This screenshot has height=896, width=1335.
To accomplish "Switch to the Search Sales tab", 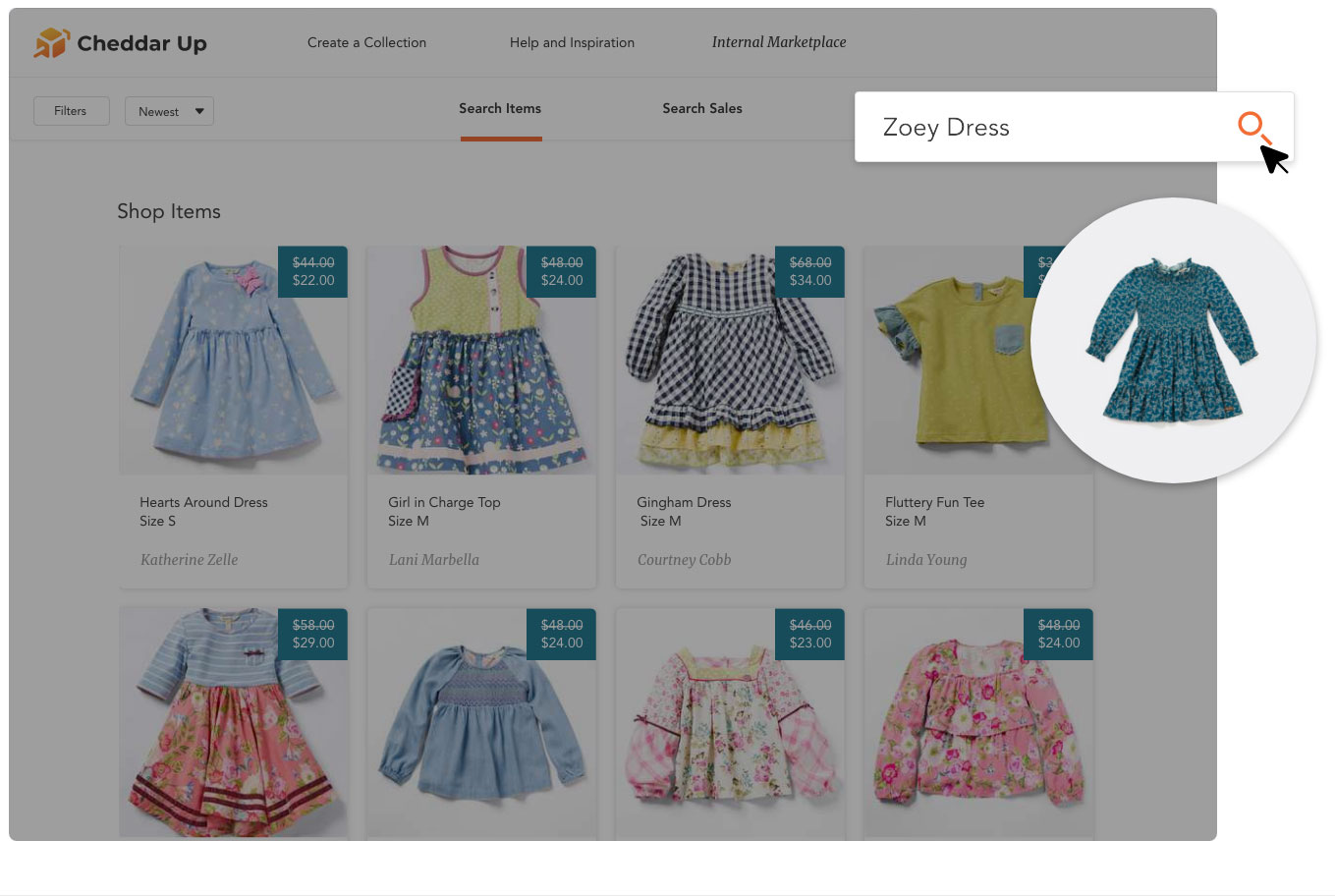I will (701, 109).
